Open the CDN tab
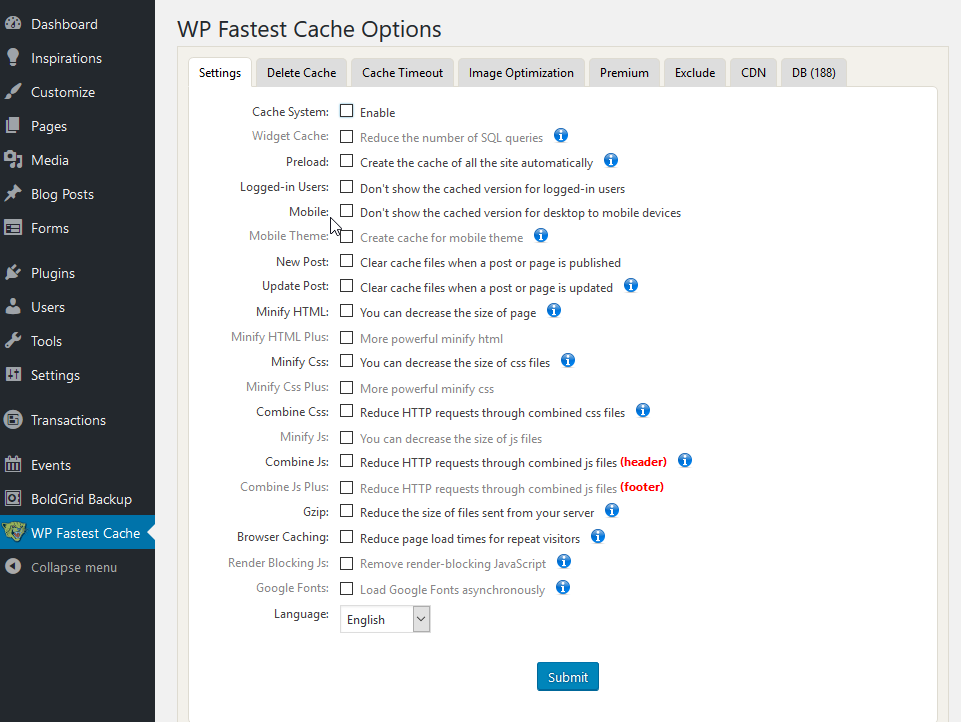This screenshot has height=722, width=961. tap(753, 72)
